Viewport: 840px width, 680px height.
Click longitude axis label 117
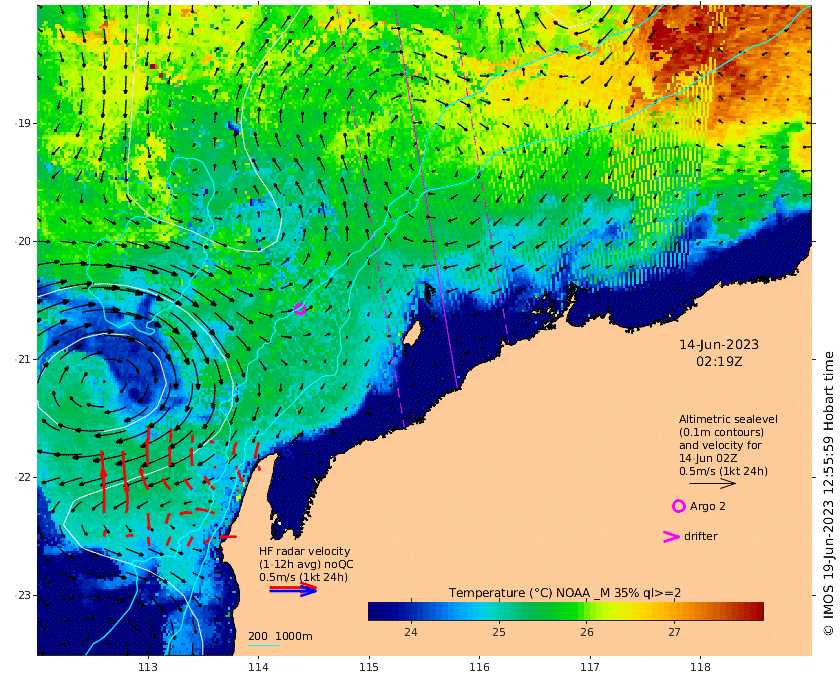(x=590, y=667)
